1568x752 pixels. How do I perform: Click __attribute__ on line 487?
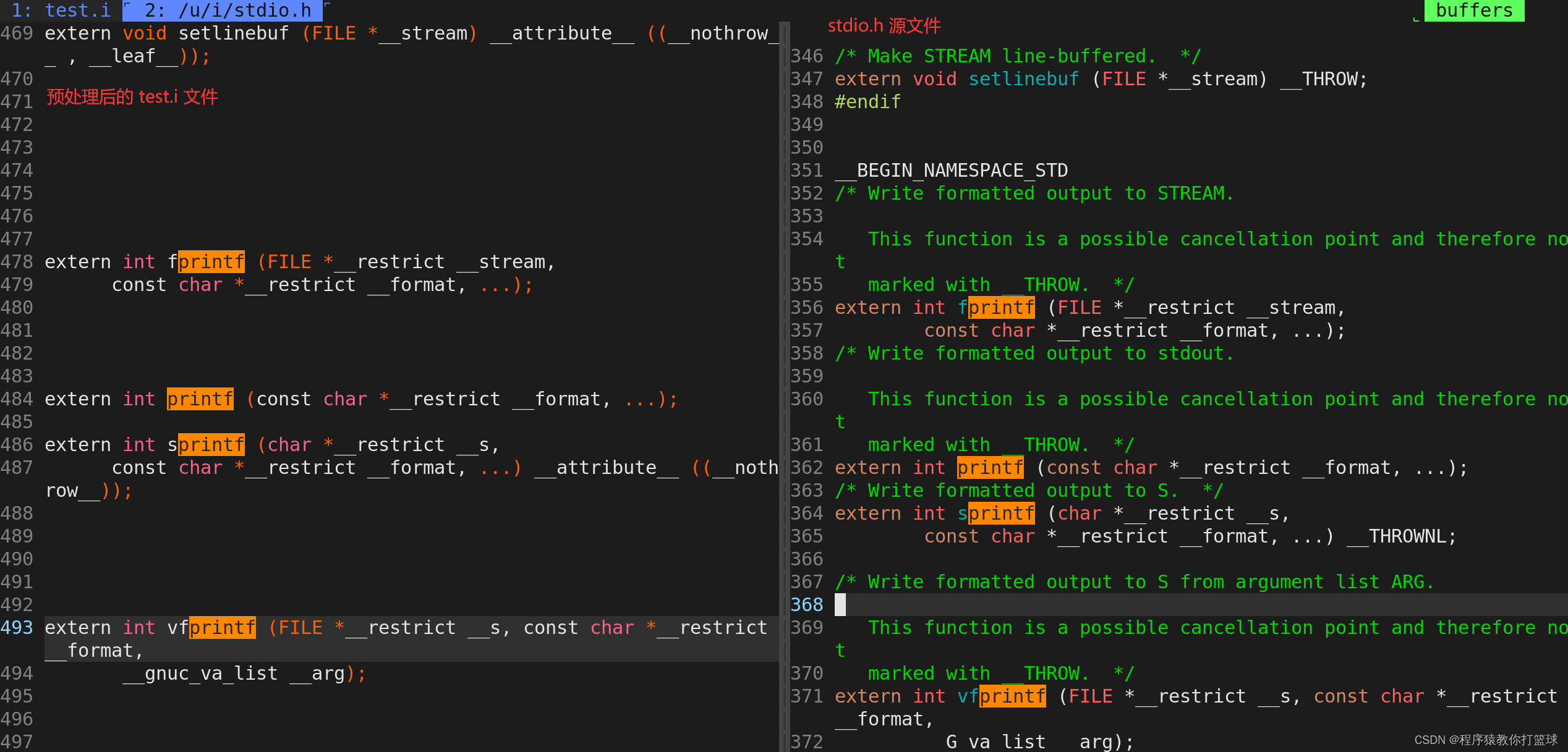point(607,468)
